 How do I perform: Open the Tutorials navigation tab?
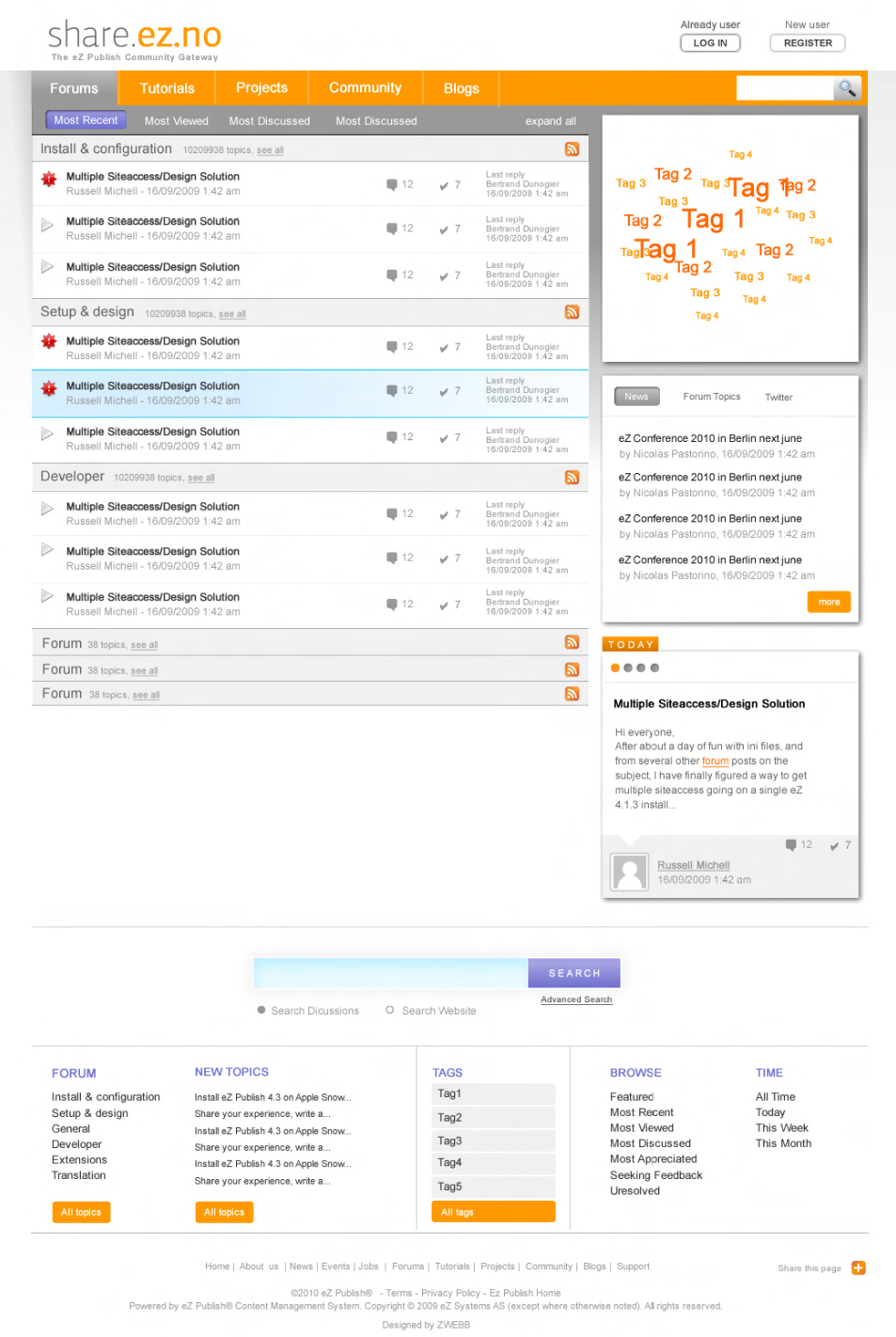166,88
